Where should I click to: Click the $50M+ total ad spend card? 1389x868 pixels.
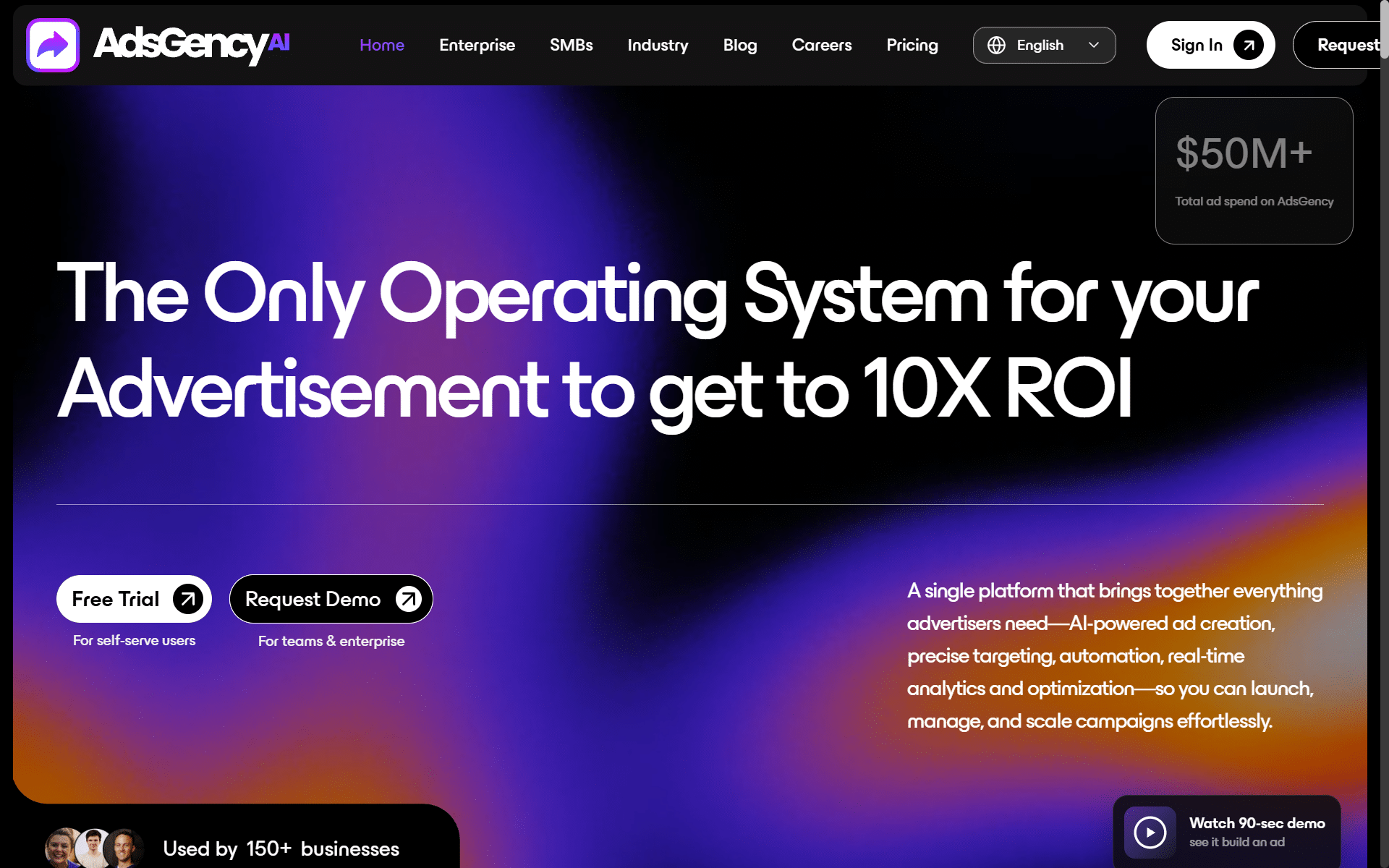tap(1254, 171)
